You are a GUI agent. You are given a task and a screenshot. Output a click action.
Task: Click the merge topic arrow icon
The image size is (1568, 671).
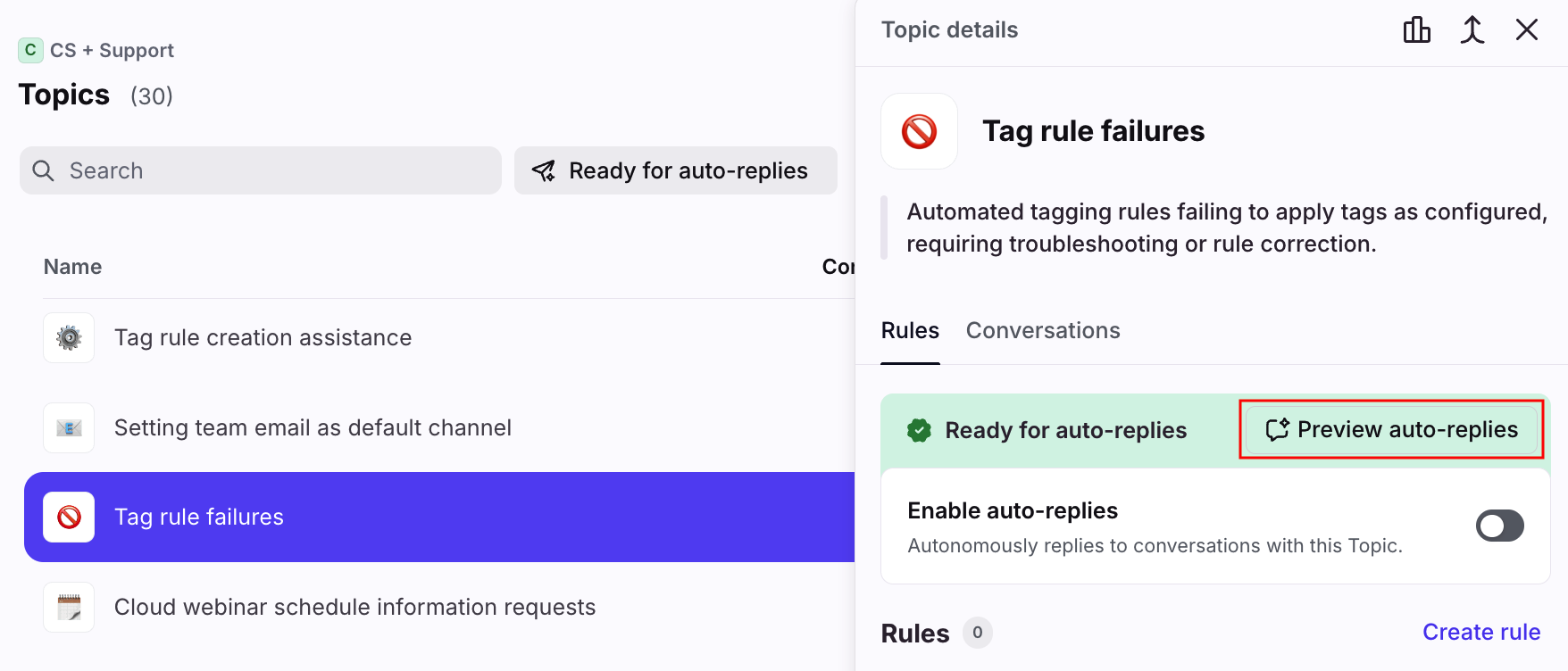(x=1472, y=30)
